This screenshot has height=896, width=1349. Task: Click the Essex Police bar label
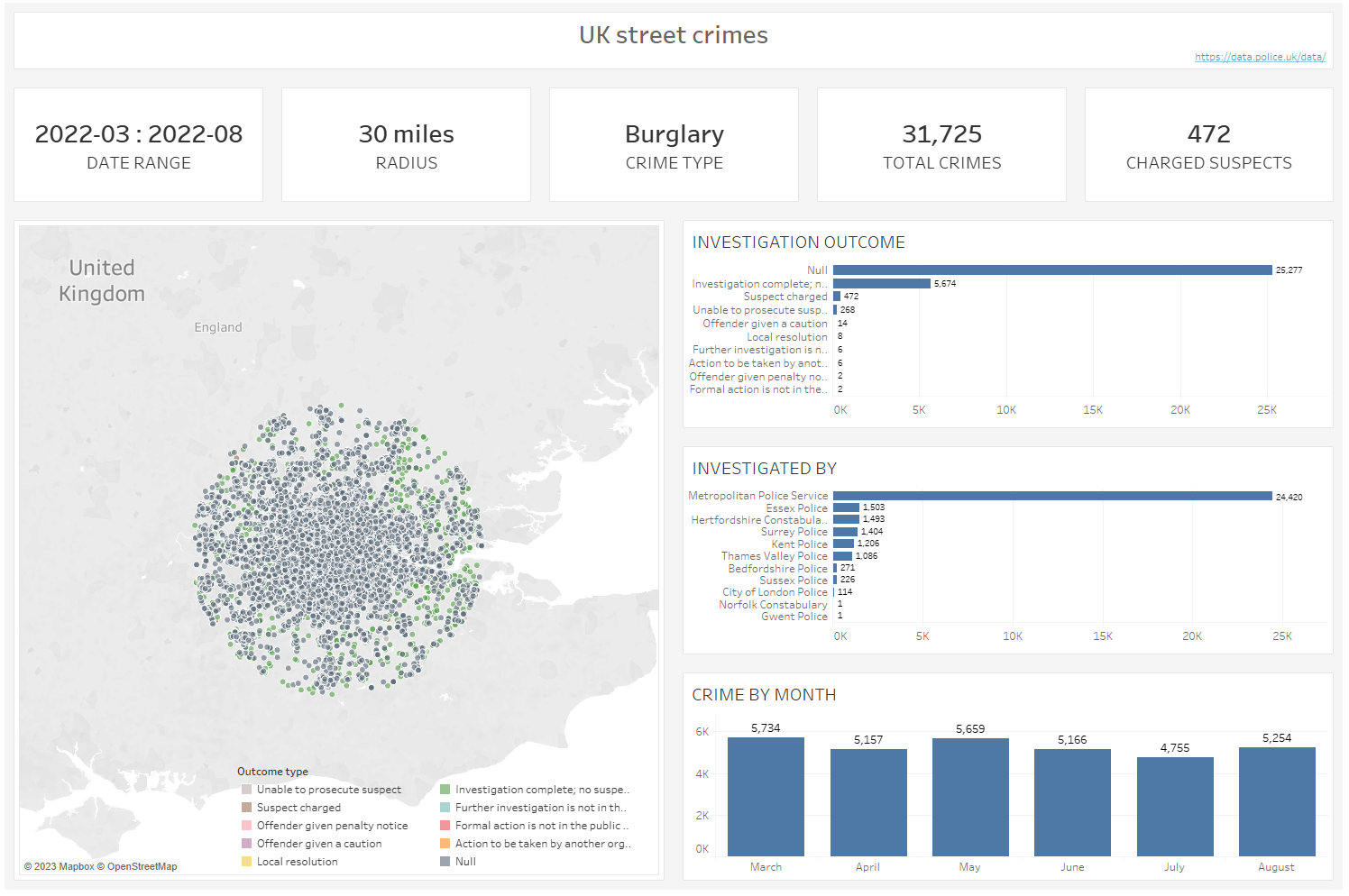[796, 508]
